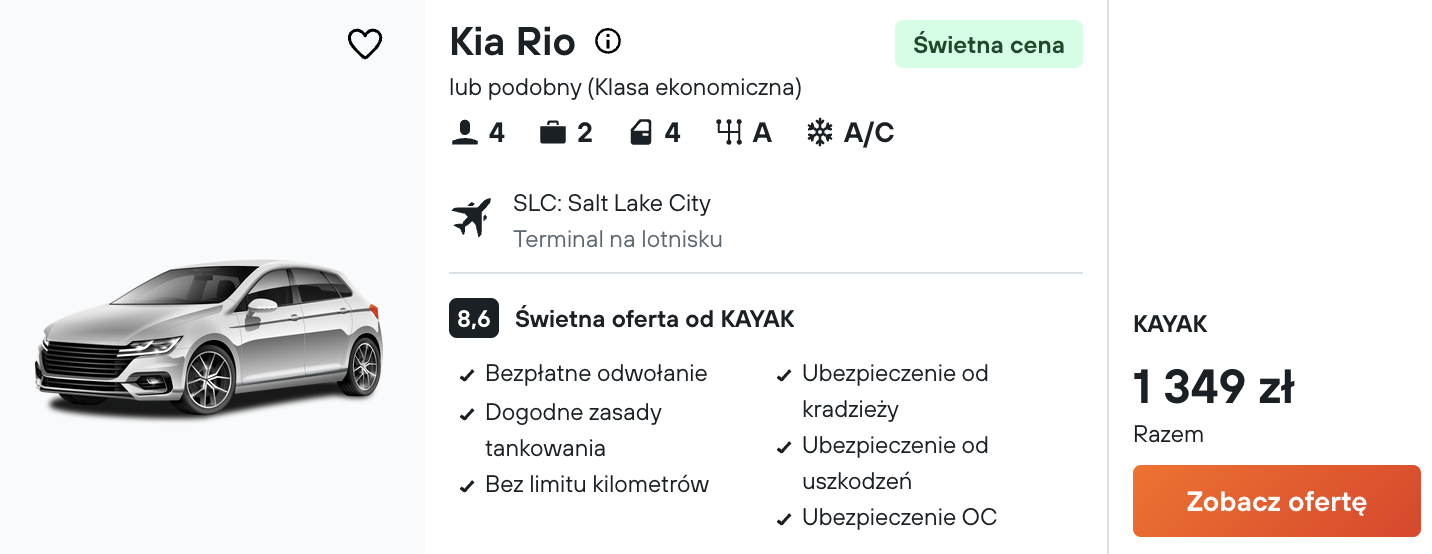Open the Zobacz ofertę button

(1276, 501)
